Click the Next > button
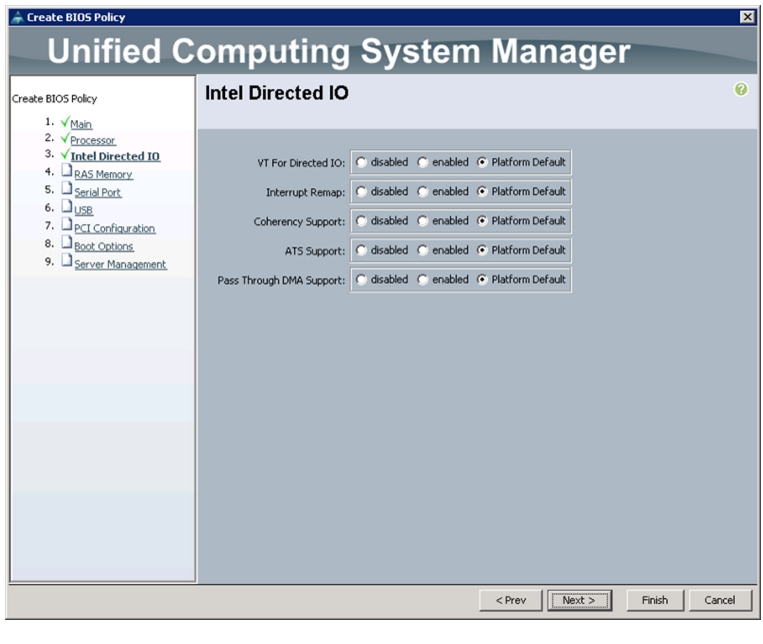Viewport: 763px width, 644px height. [x=579, y=600]
